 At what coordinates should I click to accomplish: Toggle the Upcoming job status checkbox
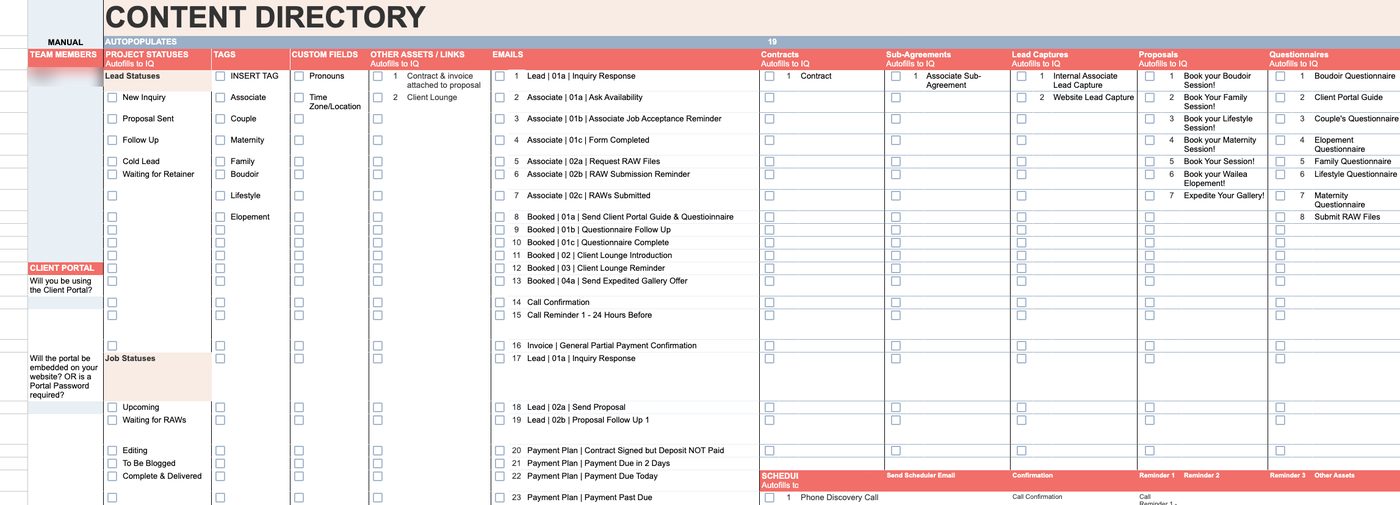(x=112, y=408)
